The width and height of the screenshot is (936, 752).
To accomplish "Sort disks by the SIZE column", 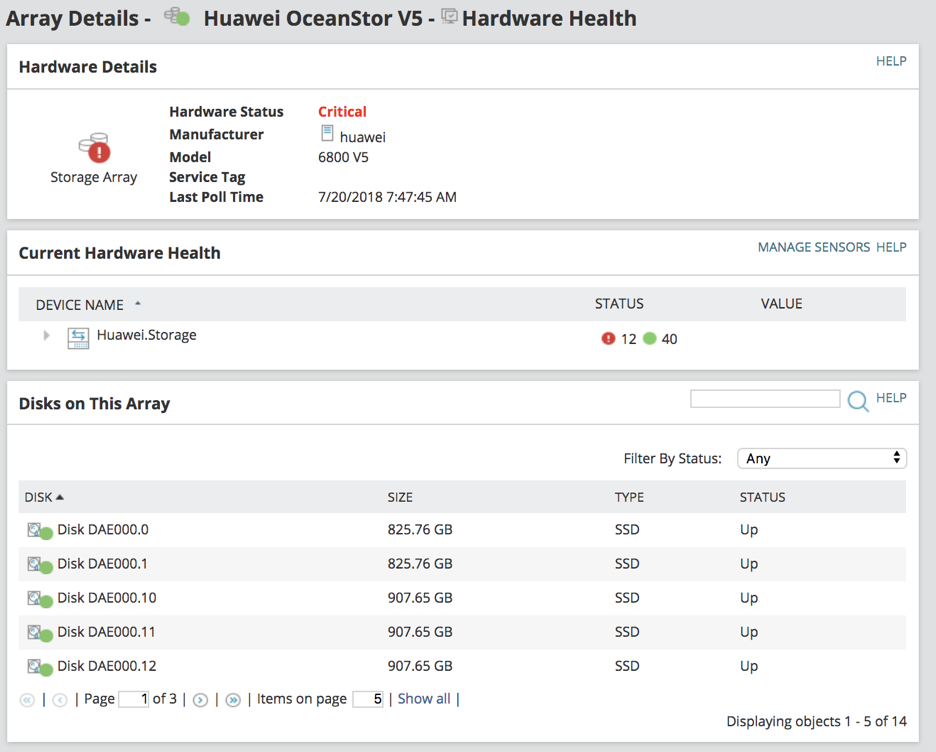I will pyautogui.click(x=400, y=497).
